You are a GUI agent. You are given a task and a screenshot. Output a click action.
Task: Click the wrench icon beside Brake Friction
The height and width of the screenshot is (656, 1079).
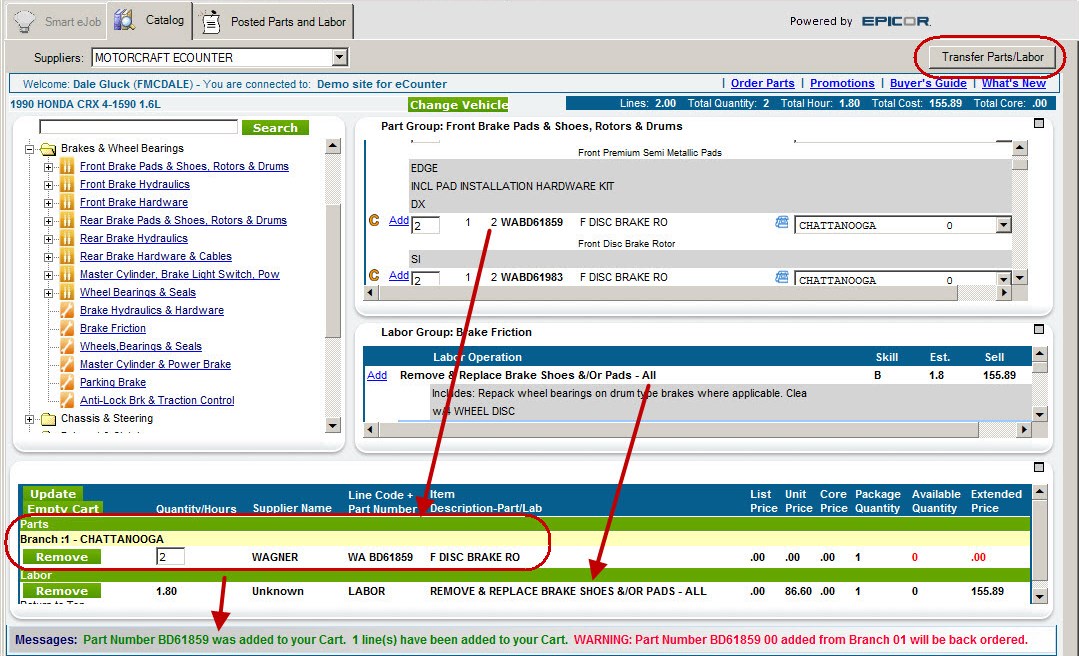(67, 329)
